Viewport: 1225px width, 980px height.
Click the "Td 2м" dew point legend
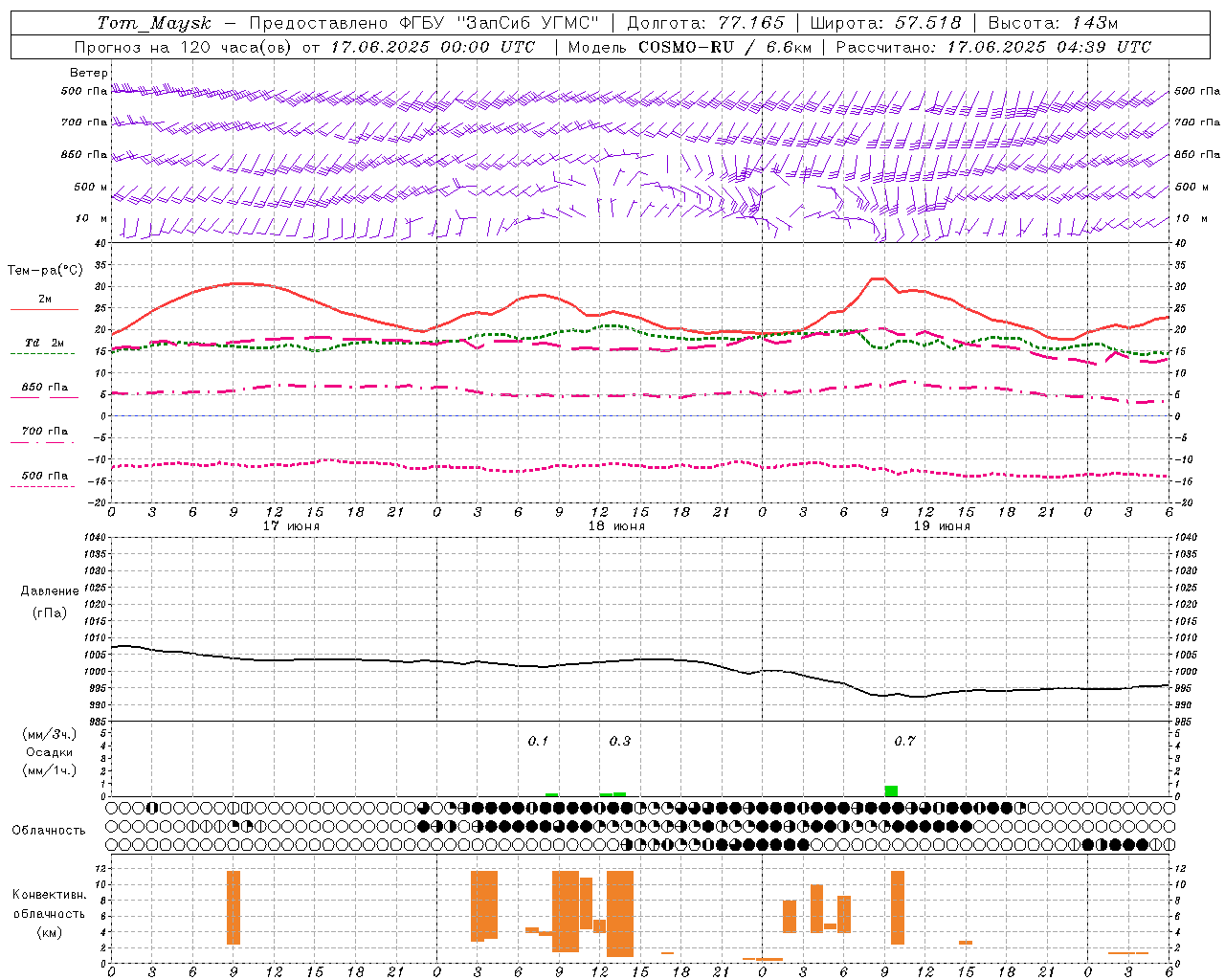point(45,343)
